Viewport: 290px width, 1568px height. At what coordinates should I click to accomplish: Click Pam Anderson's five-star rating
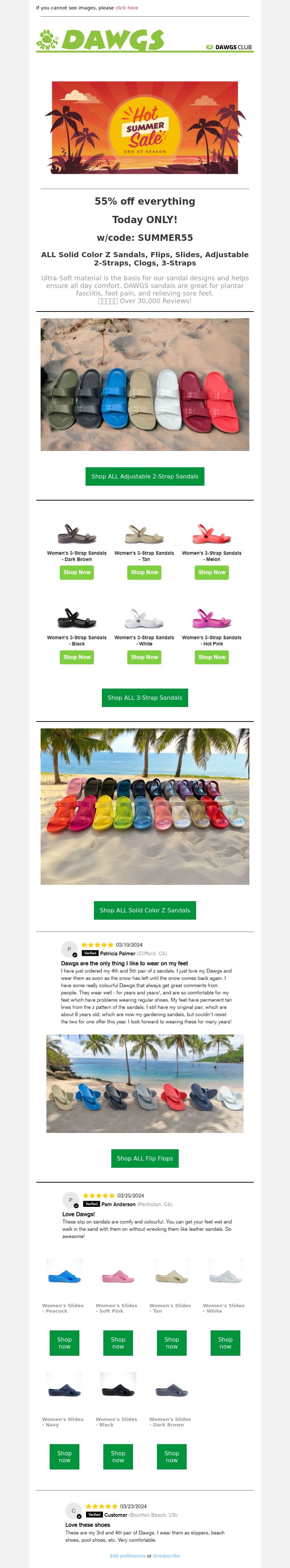[x=99, y=1196]
